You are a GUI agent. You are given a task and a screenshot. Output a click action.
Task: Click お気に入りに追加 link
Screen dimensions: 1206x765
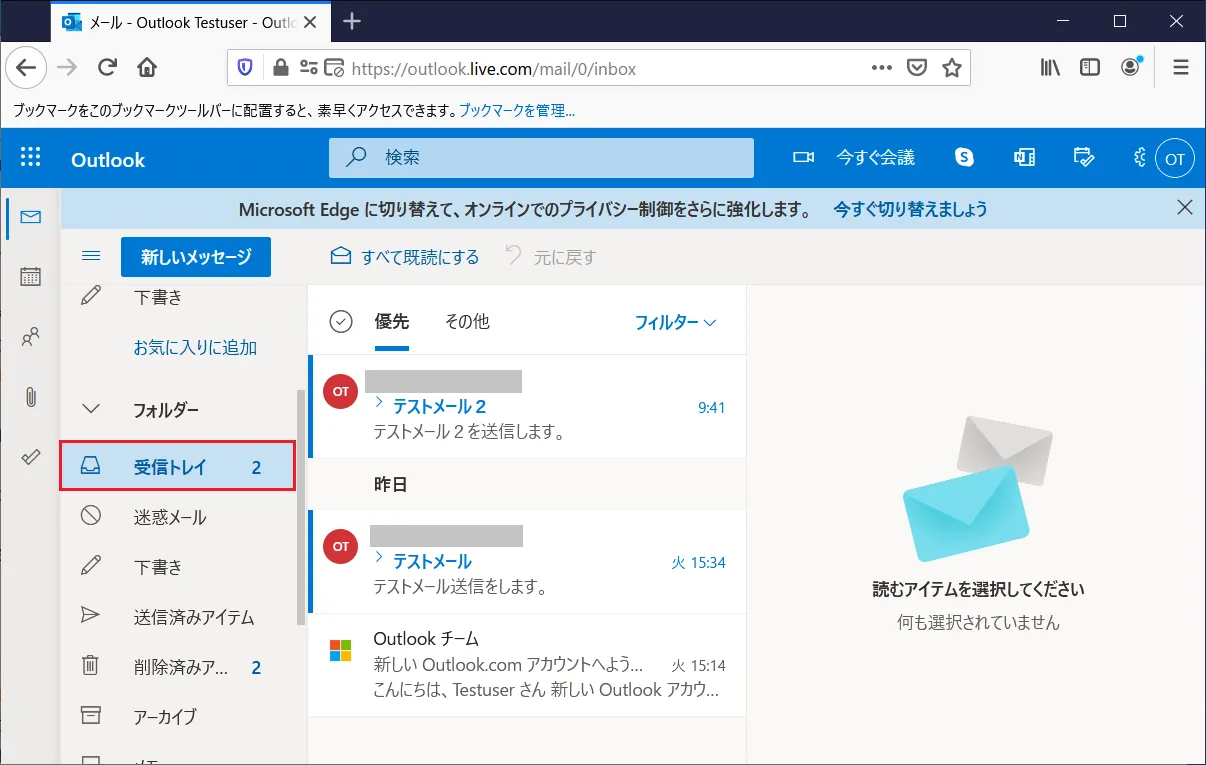pos(195,348)
